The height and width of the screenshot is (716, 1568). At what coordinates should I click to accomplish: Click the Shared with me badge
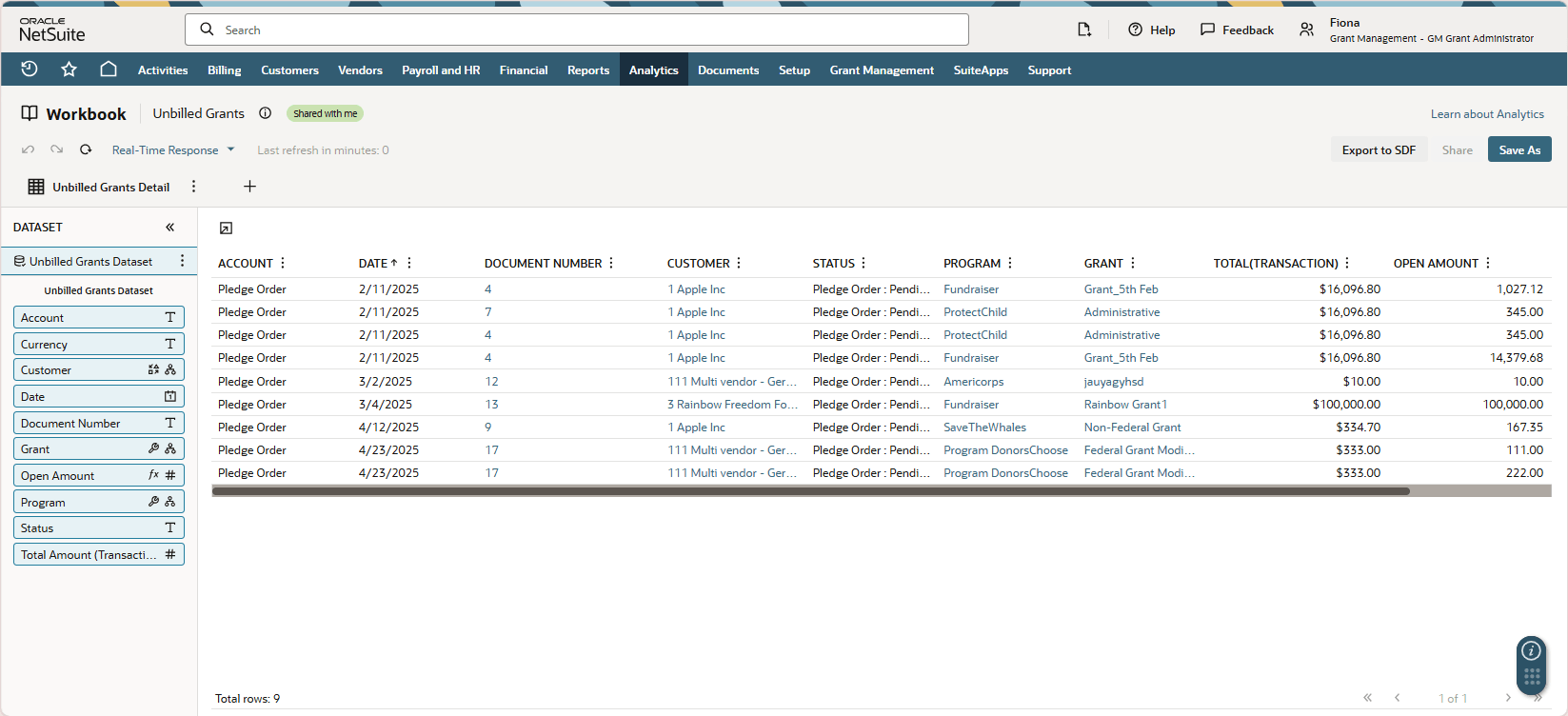[x=325, y=113]
